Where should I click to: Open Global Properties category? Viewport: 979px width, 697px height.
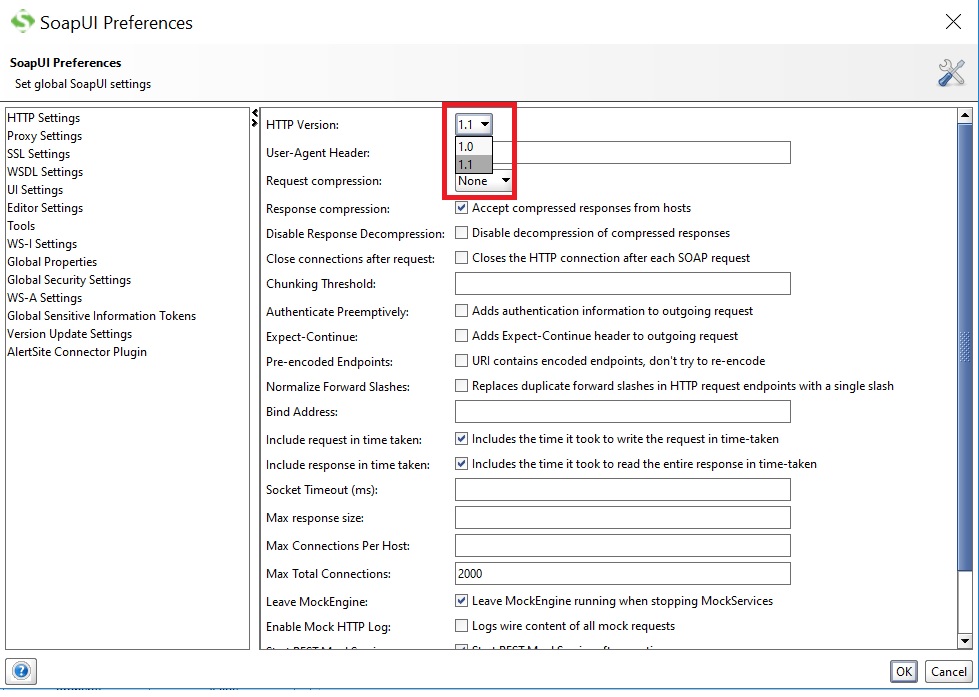[x=52, y=262]
